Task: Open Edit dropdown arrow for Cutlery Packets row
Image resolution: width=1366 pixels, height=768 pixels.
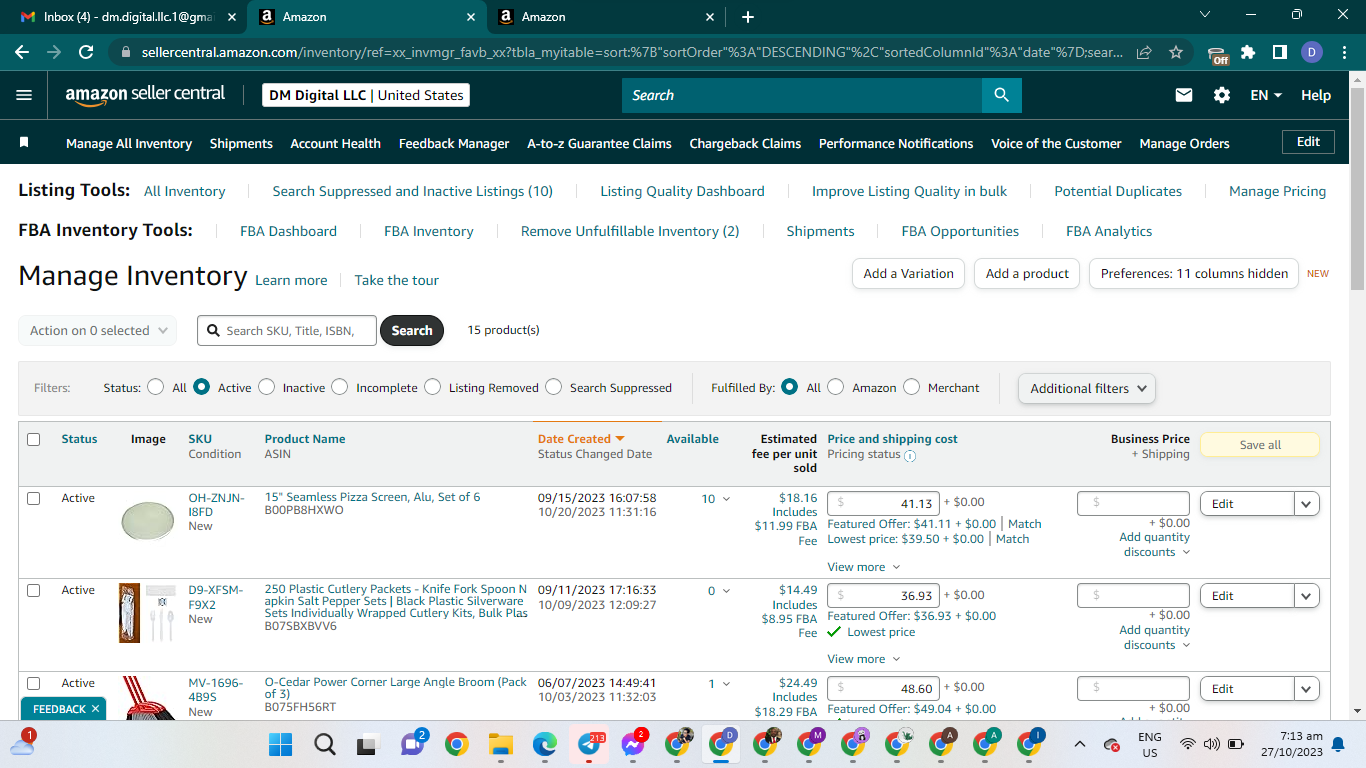Action: 1307,596
